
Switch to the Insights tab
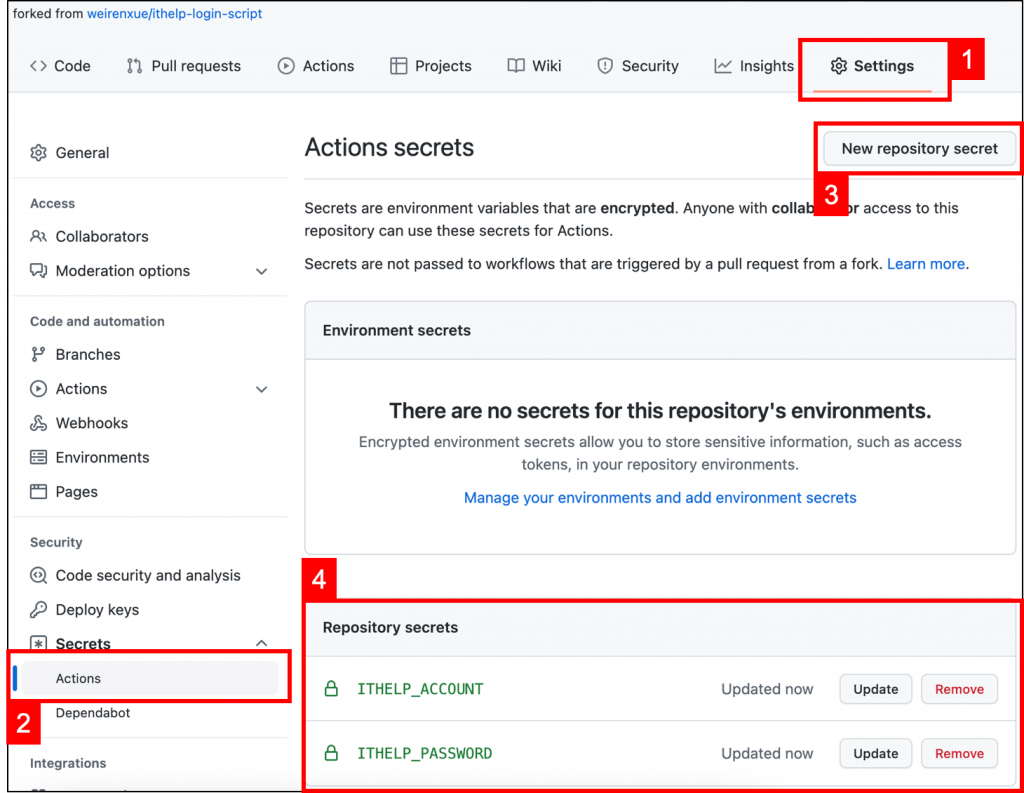[754, 66]
